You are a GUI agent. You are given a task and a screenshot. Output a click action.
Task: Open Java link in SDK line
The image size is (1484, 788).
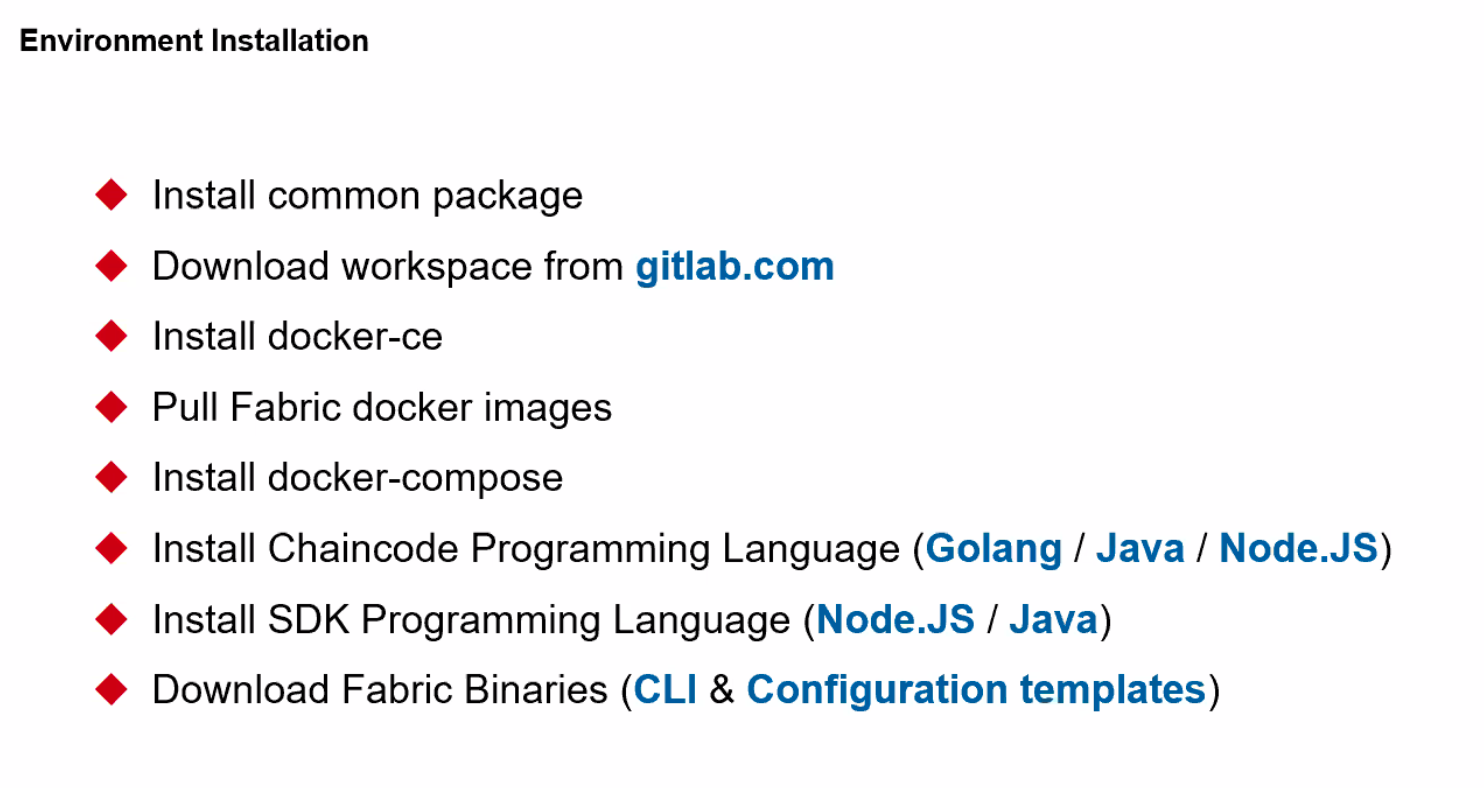coord(1053,620)
